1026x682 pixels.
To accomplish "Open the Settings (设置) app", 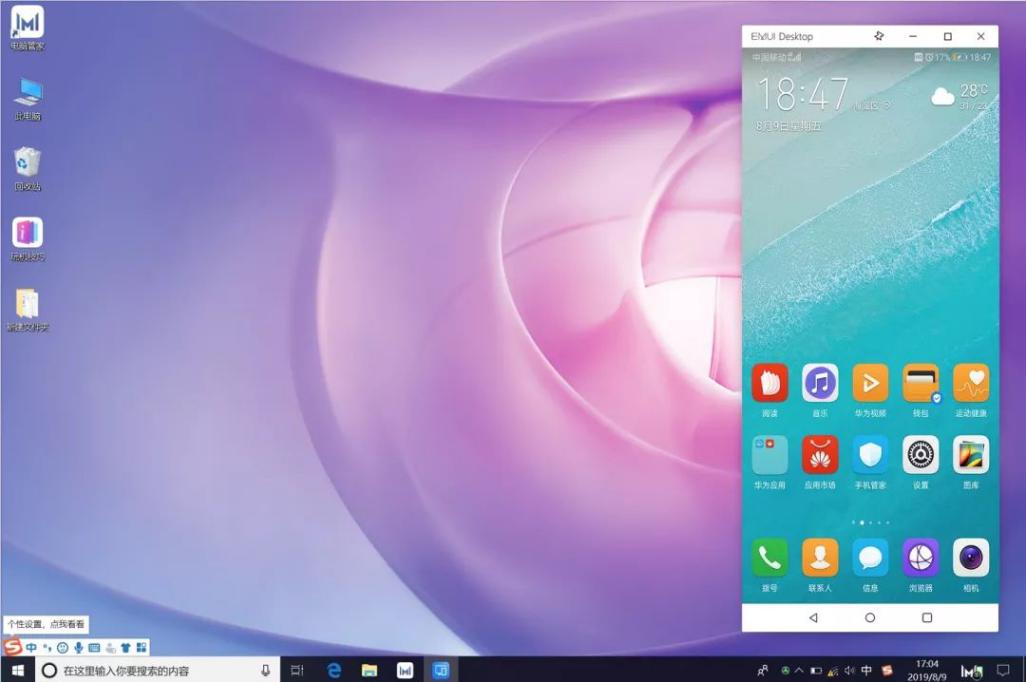I will coord(919,456).
